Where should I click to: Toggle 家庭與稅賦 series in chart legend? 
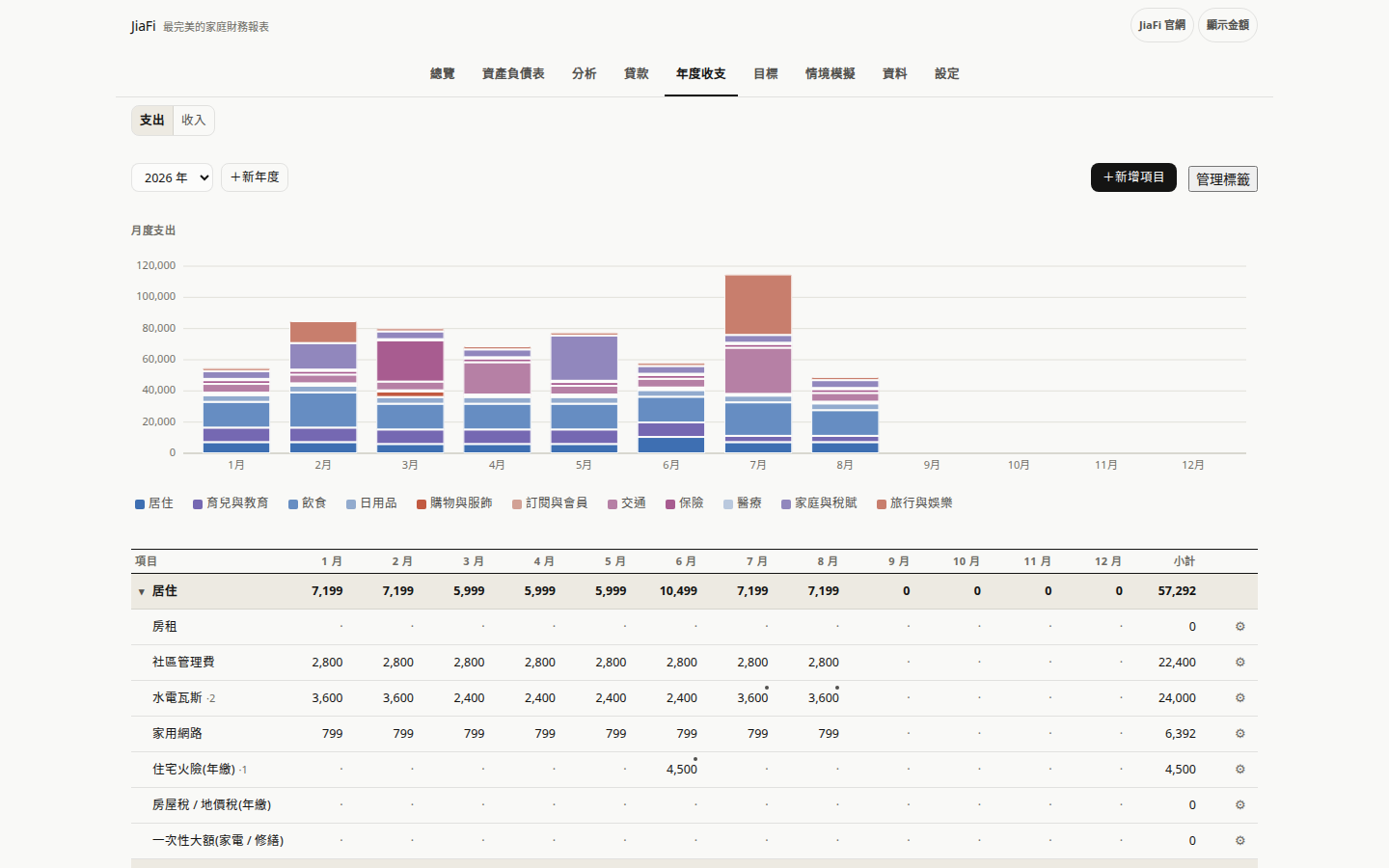(x=820, y=503)
